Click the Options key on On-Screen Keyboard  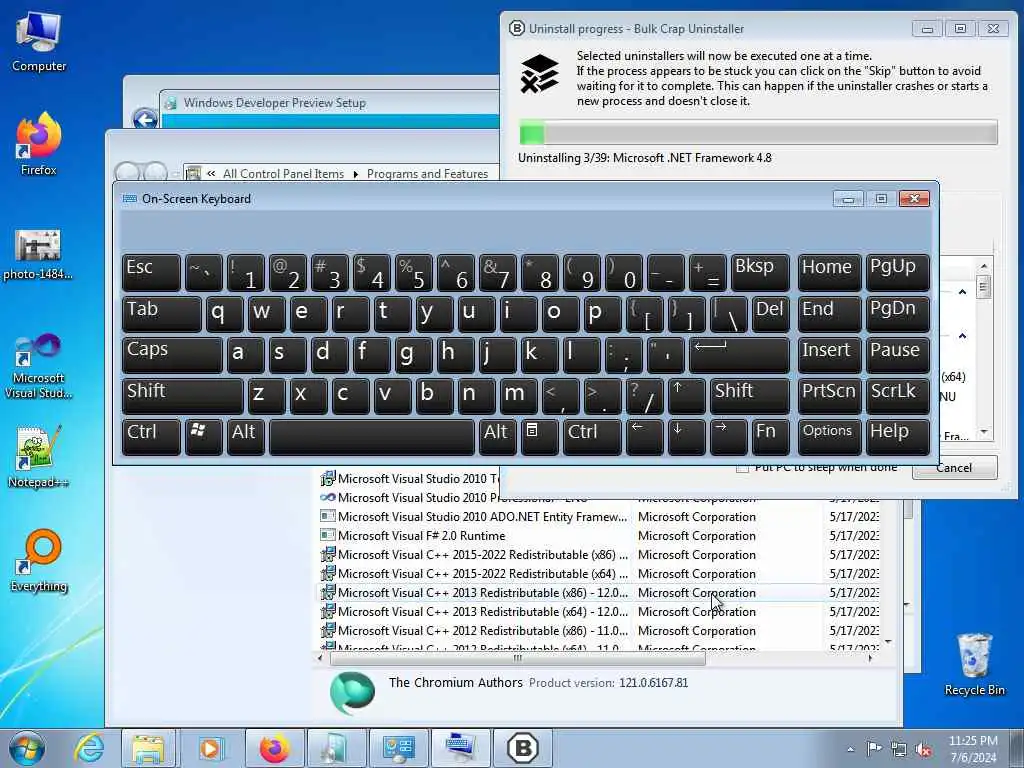coord(829,436)
